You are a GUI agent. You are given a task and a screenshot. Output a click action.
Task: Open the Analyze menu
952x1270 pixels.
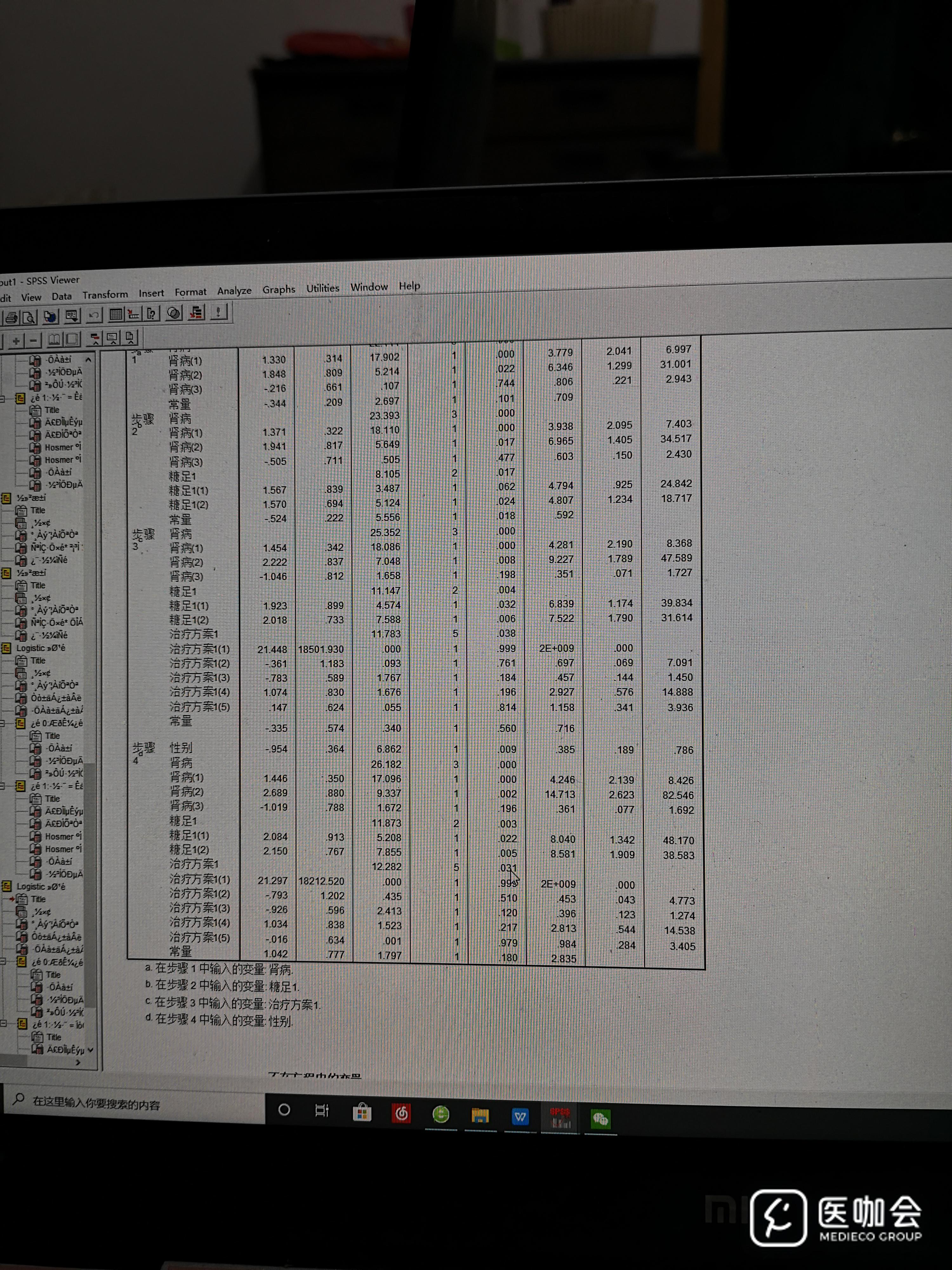(x=234, y=291)
